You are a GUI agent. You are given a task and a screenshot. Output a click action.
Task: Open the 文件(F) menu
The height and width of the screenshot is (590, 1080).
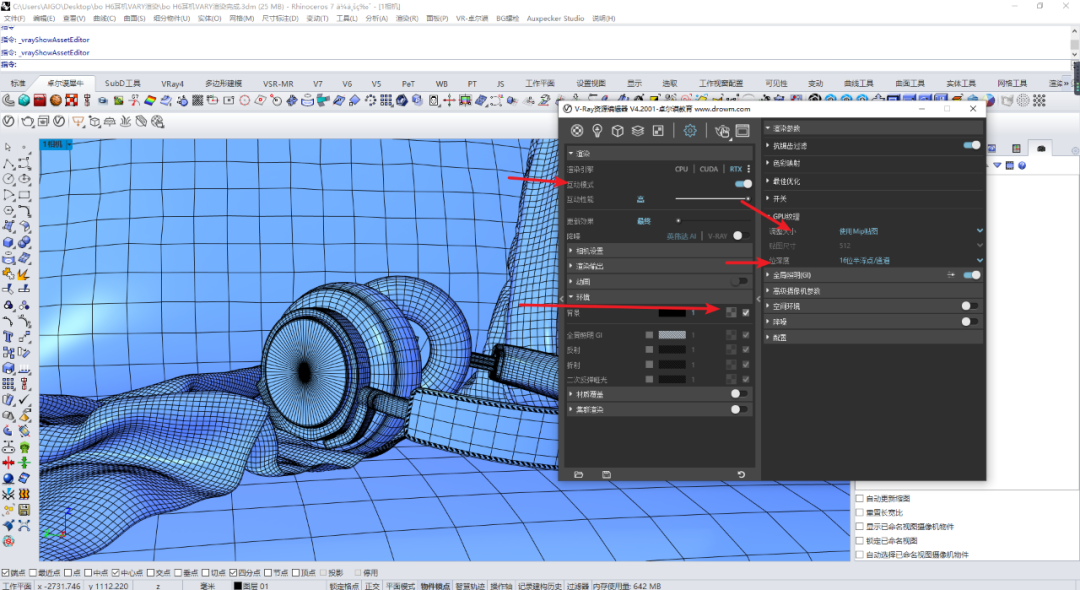coord(13,19)
